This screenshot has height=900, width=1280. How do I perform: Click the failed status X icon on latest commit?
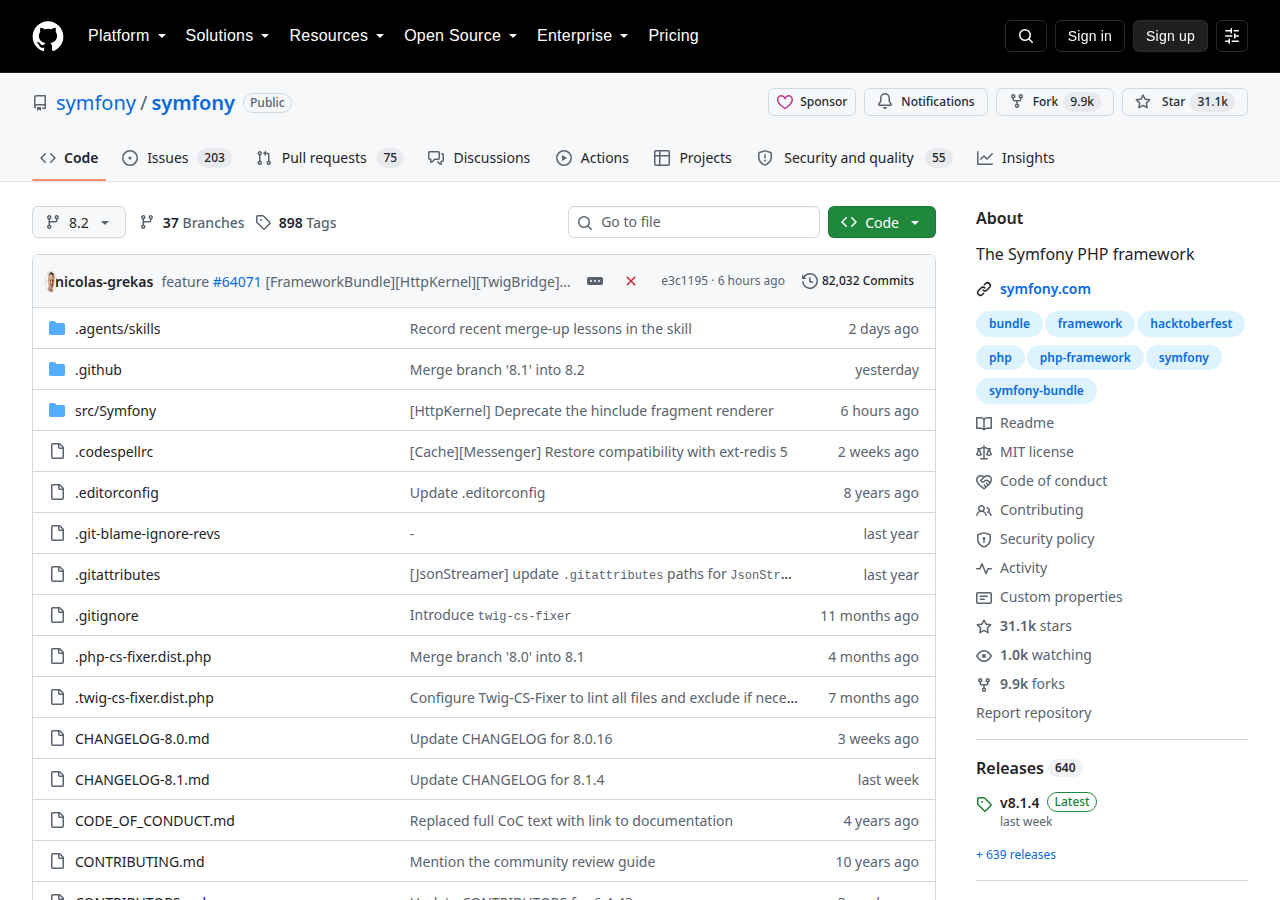point(631,281)
